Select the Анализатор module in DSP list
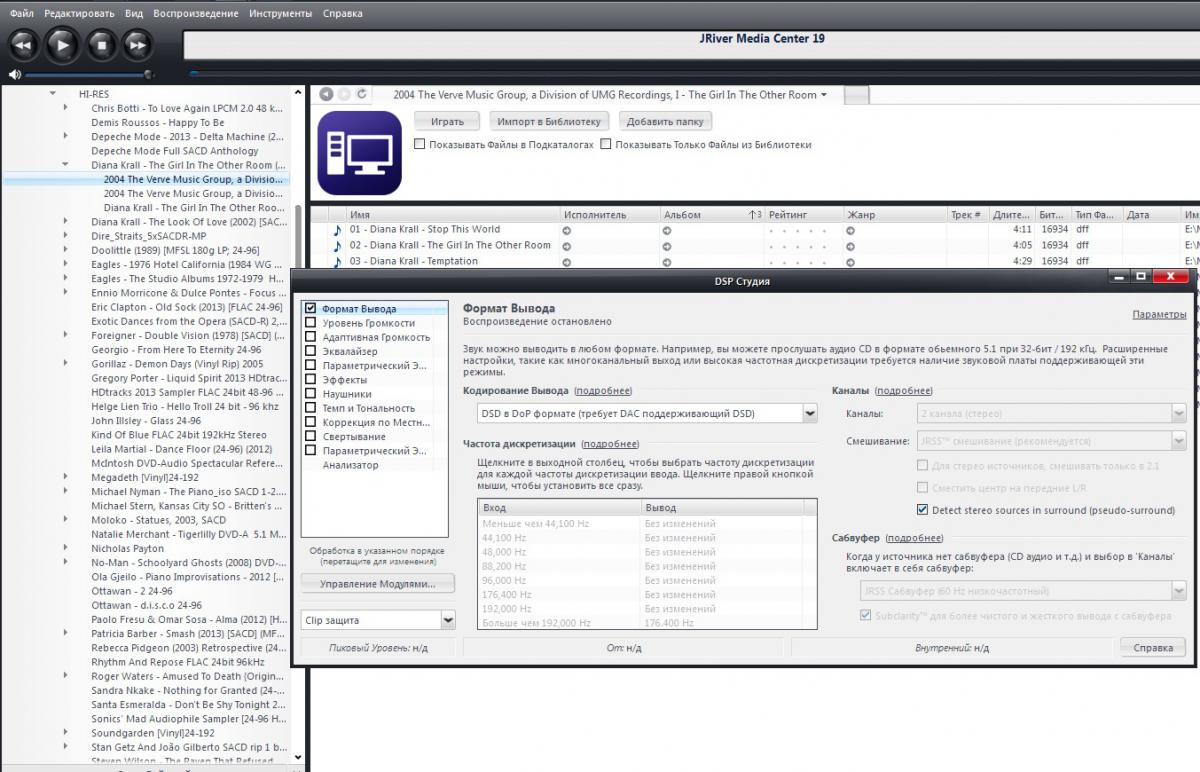1200x772 pixels. [350, 465]
